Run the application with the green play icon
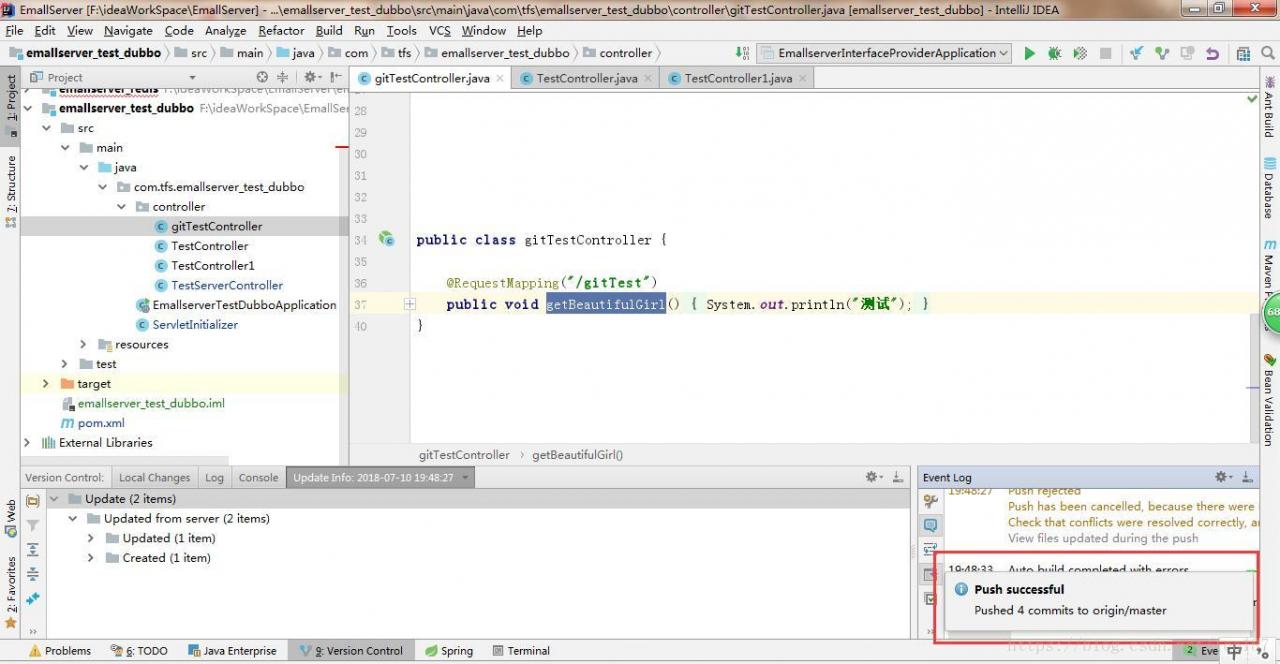 coord(1029,53)
